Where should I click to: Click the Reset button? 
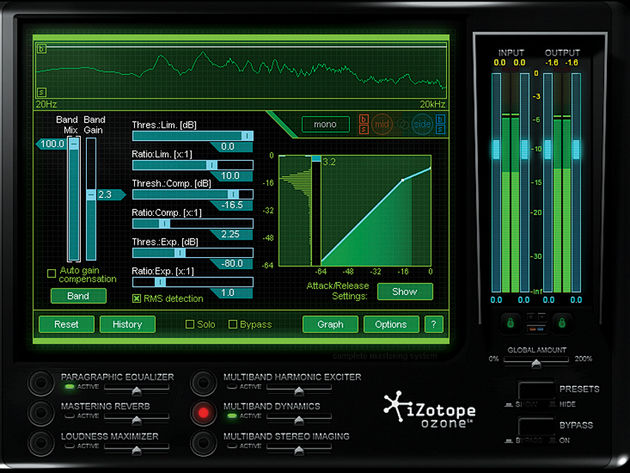tap(67, 324)
